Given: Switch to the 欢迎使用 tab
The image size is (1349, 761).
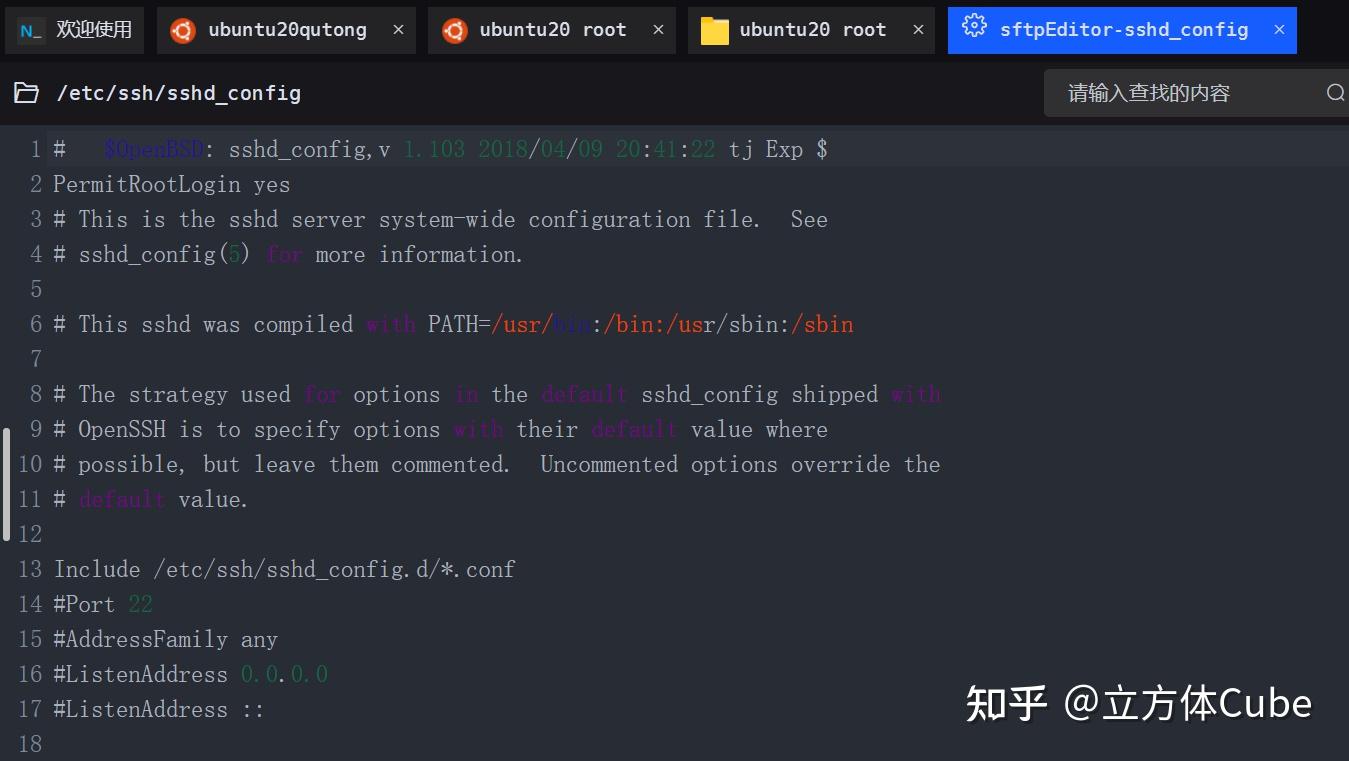Looking at the screenshot, I should [93, 30].
